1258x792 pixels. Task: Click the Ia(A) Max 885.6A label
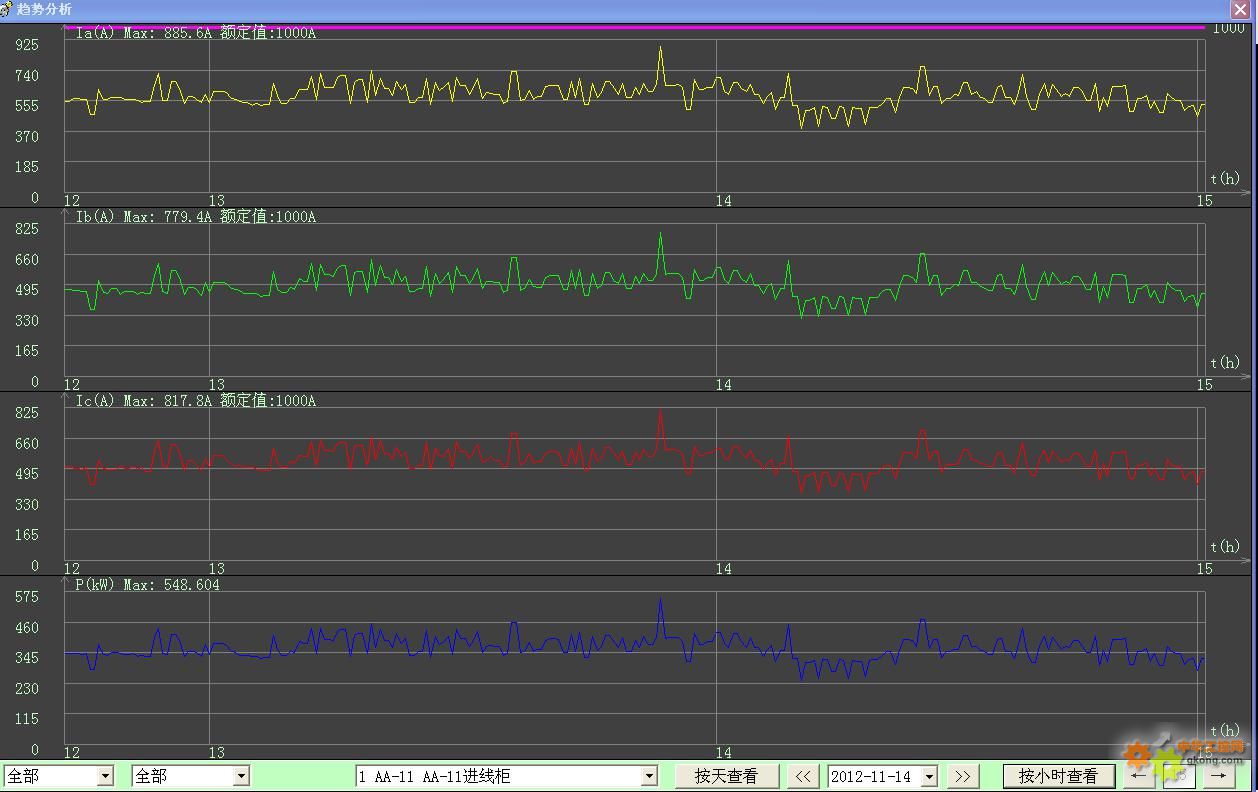point(195,33)
